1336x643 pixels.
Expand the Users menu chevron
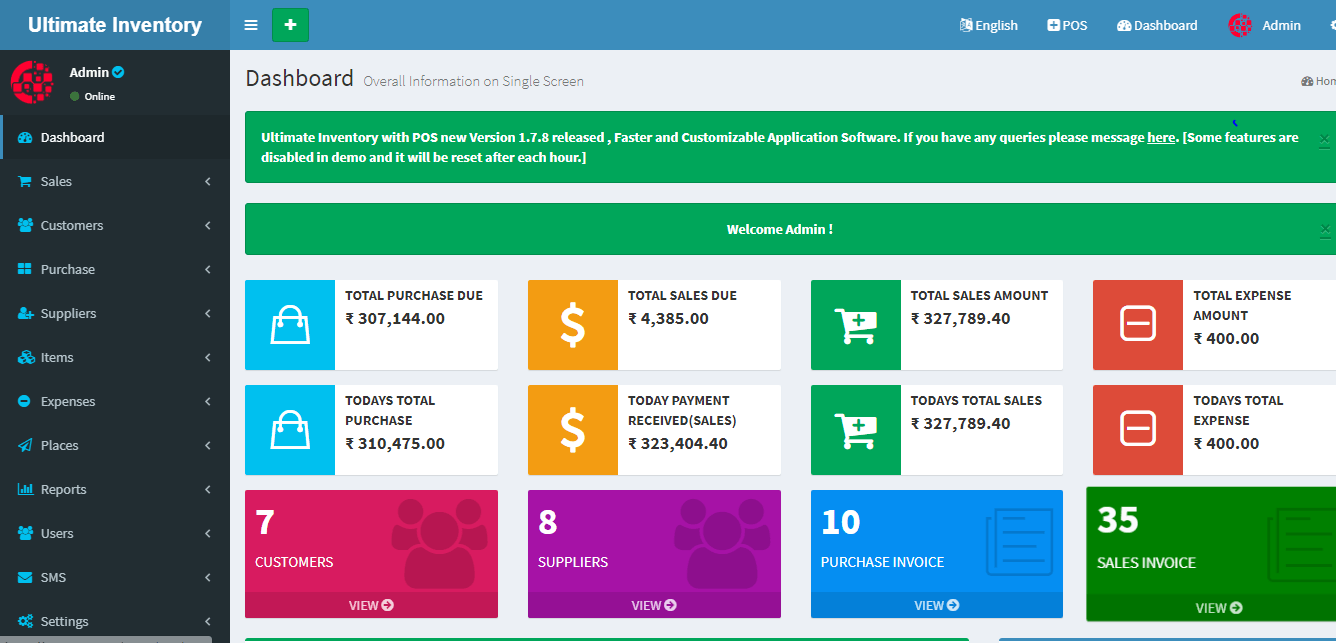(208, 533)
